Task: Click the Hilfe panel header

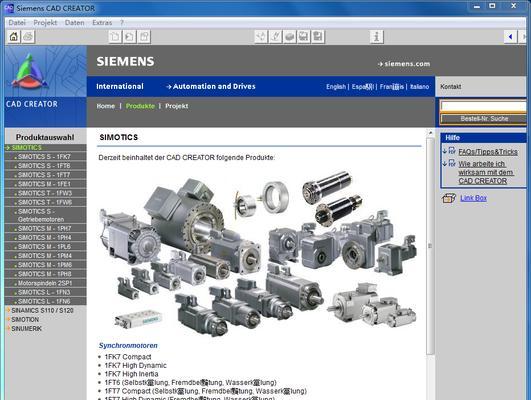Action: click(x=484, y=138)
